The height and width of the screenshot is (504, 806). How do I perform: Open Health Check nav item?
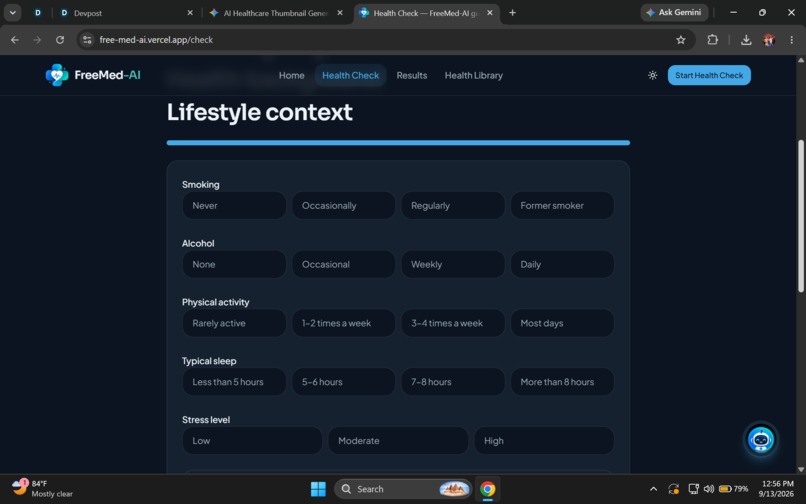(351, 75)
